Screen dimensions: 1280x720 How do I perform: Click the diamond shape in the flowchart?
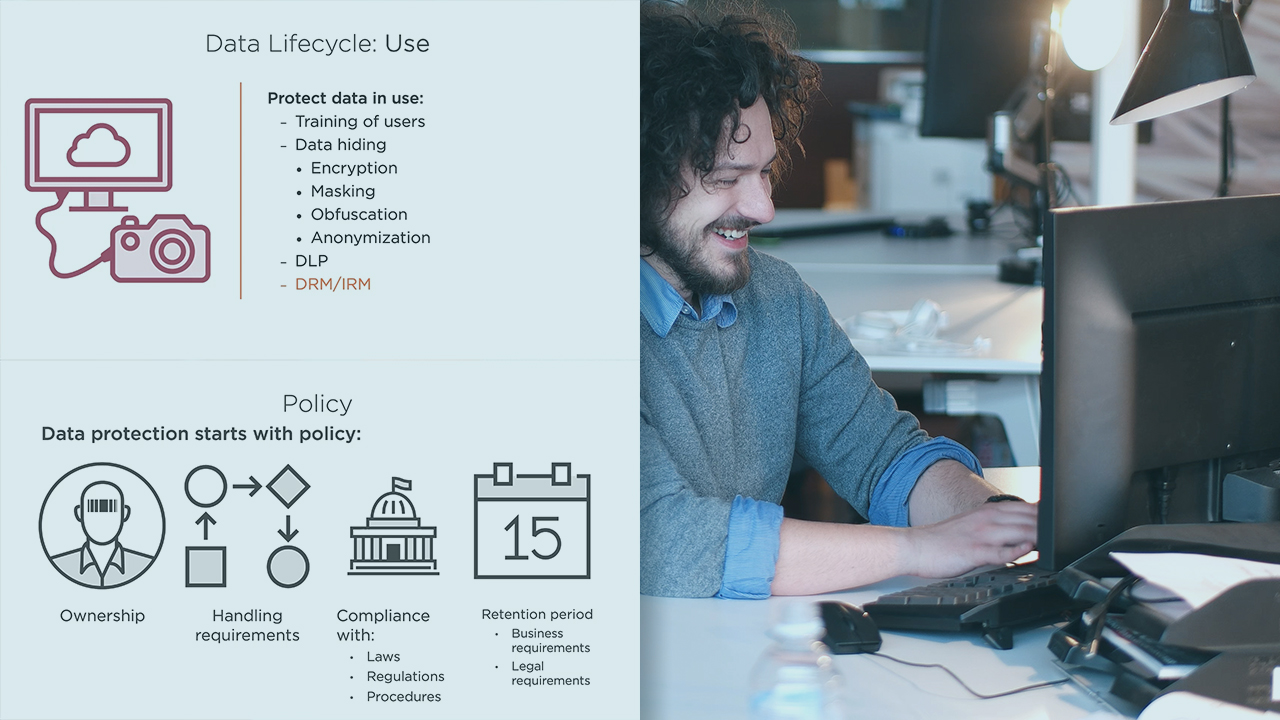click(x=288, y=487)
